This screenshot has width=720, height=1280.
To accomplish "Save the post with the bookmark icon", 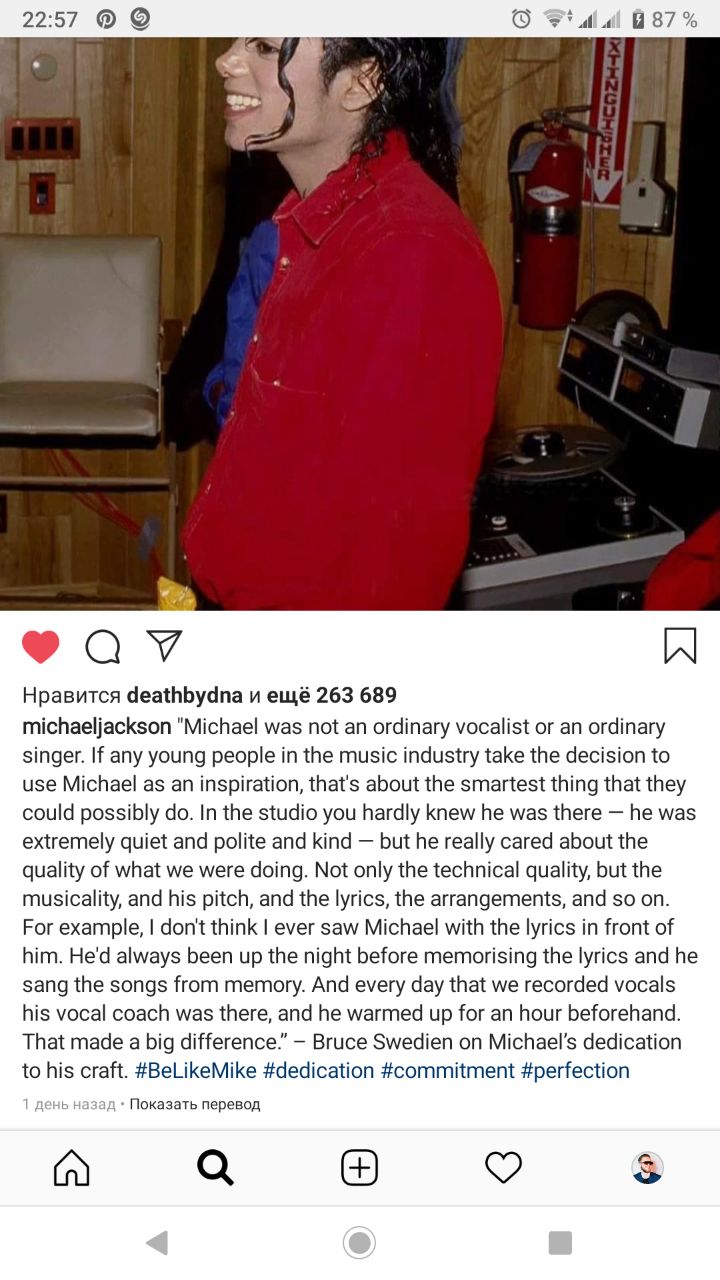I will [680, 646].
